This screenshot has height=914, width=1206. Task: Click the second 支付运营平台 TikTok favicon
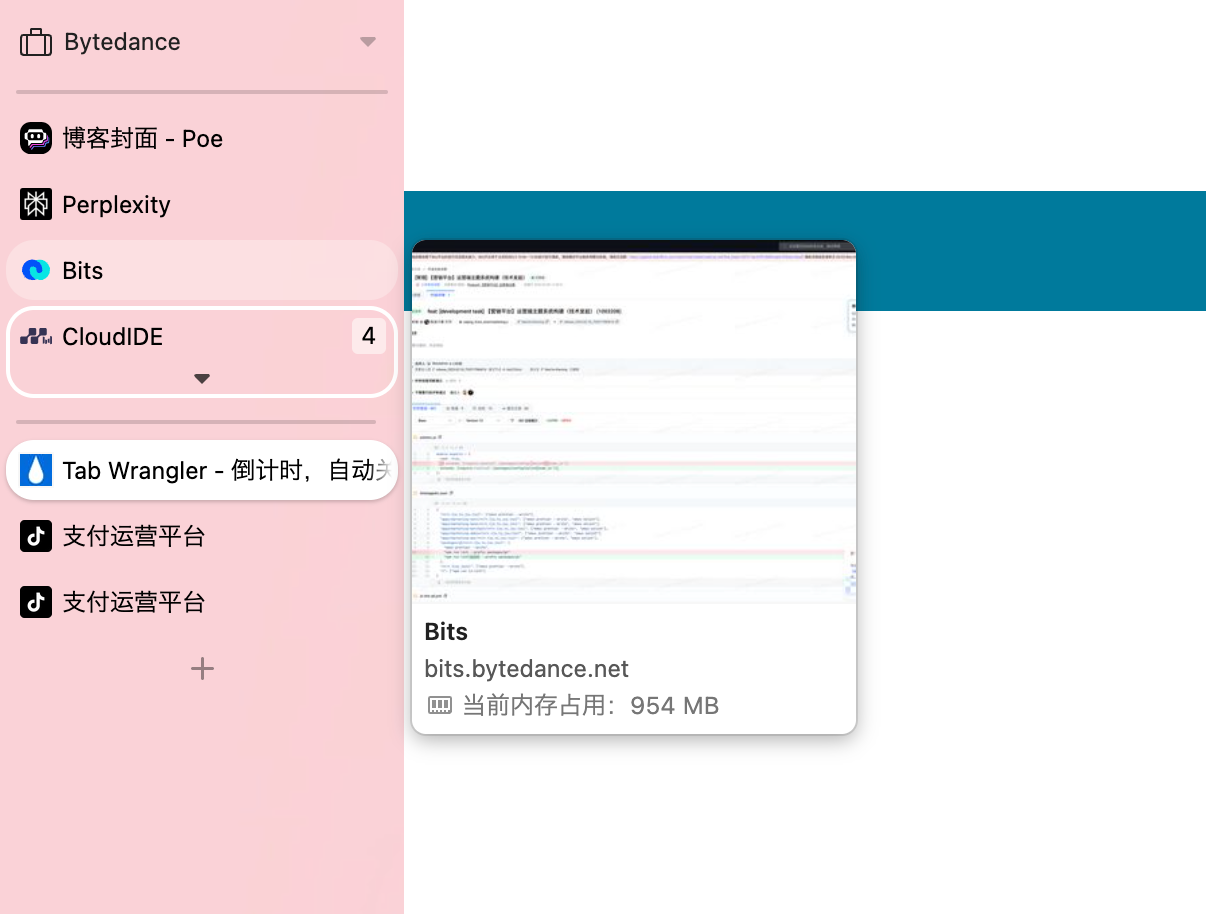tap(36, 602)
